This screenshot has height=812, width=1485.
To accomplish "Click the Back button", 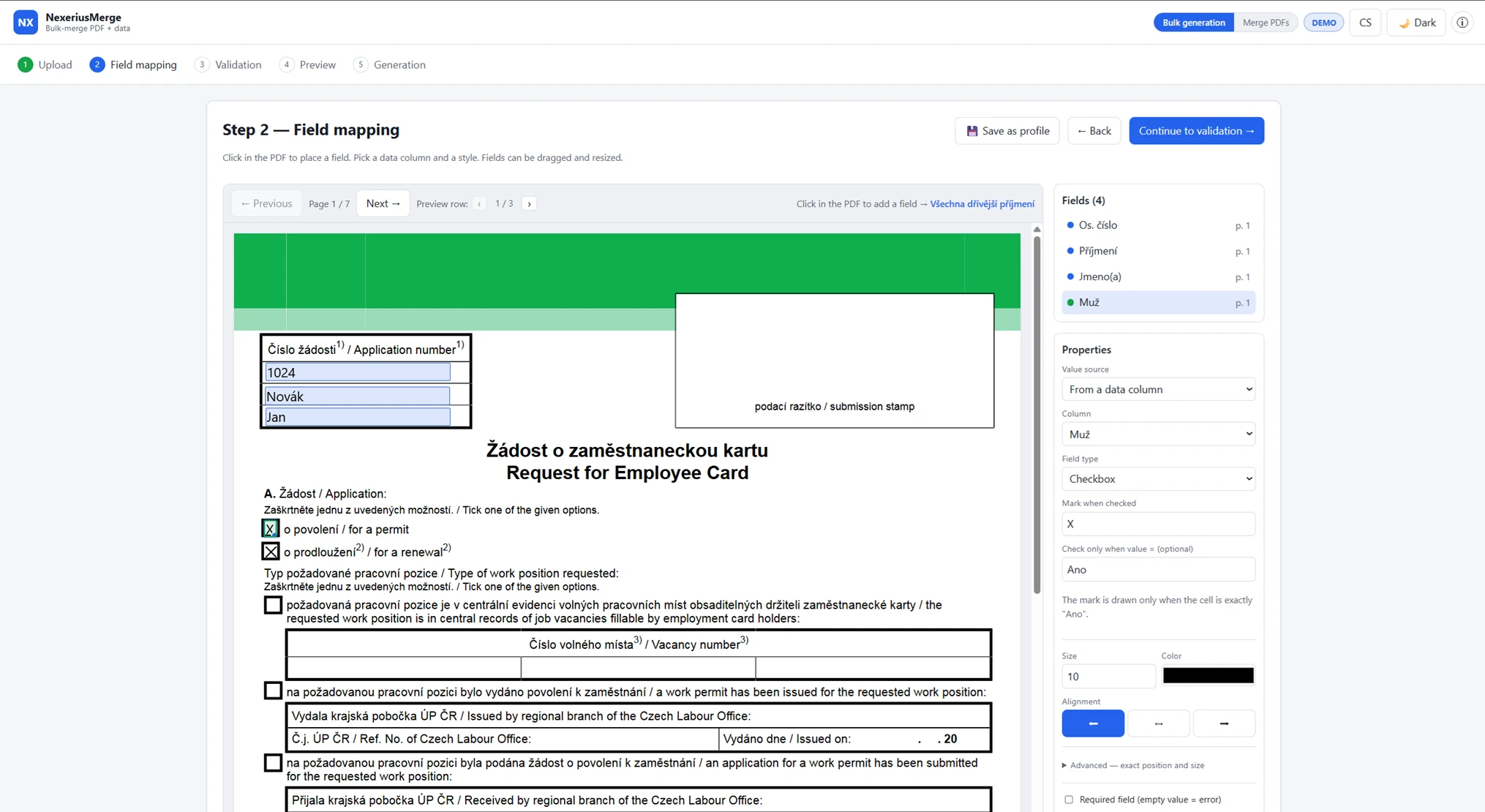I will 1094,131.
